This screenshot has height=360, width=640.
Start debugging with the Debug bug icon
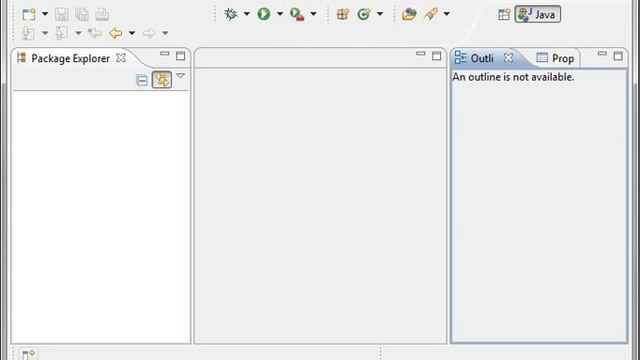pyautogui.click(x=231, y=14)
